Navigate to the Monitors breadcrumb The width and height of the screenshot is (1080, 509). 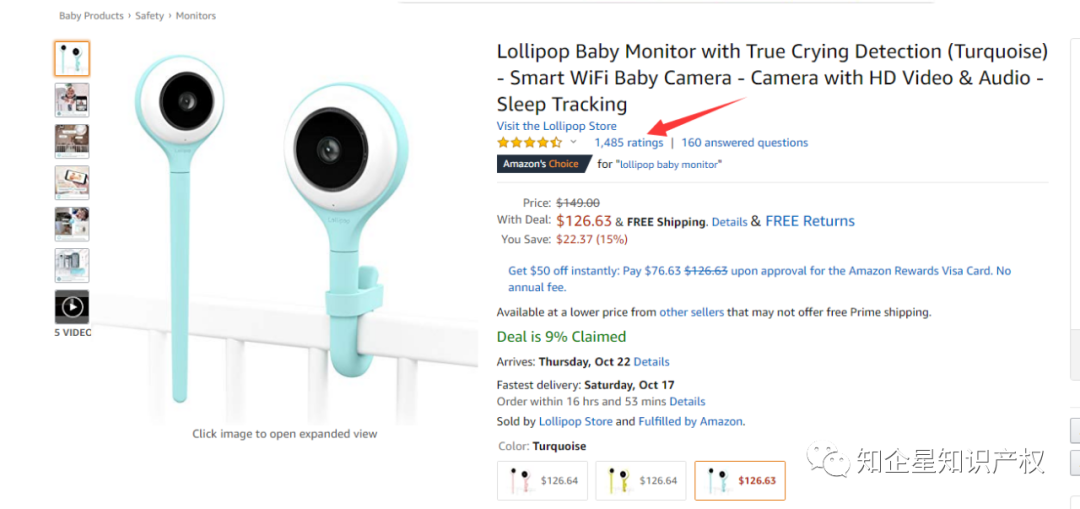point(196,16)
